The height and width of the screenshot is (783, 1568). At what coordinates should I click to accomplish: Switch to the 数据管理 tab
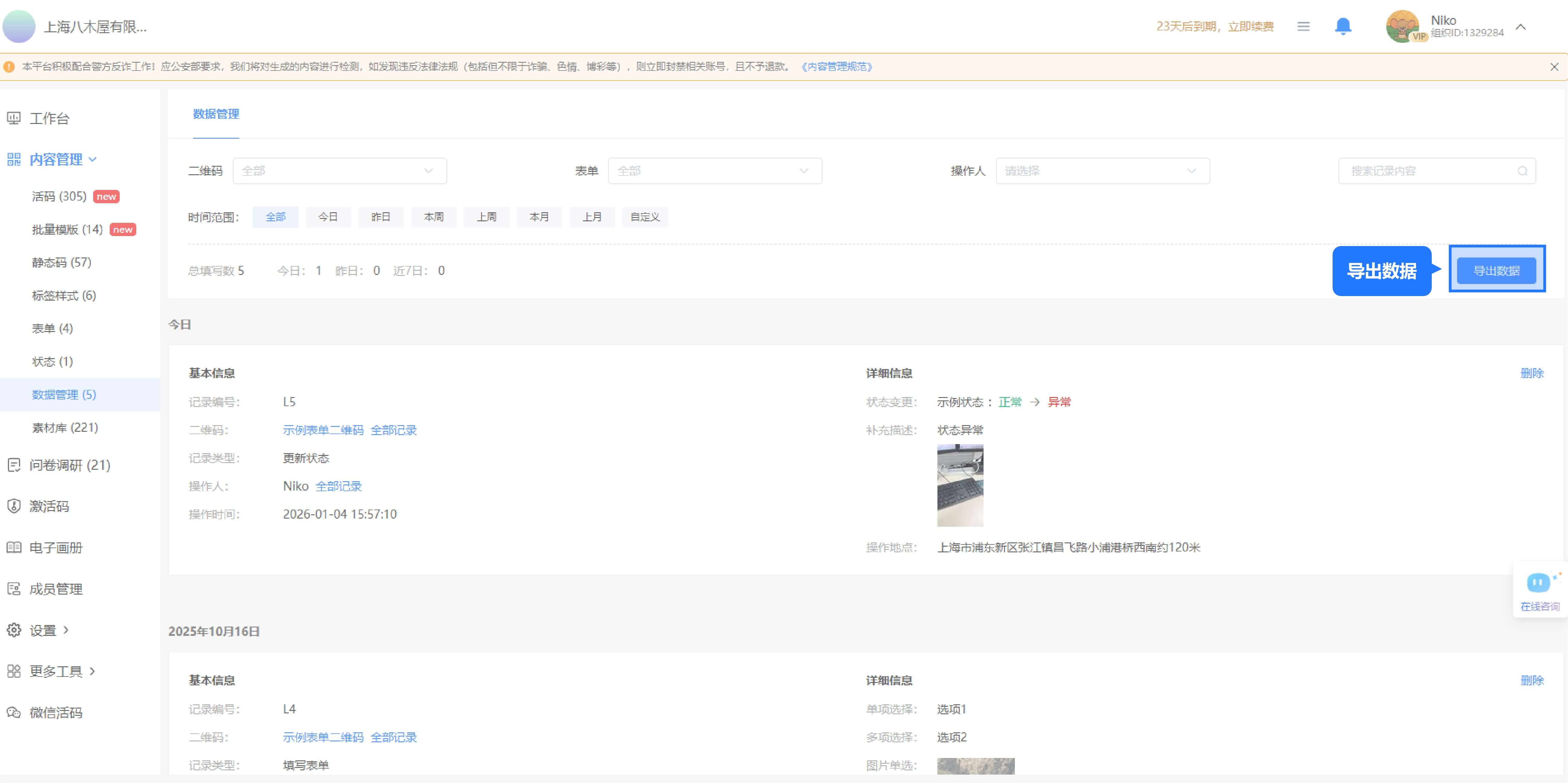point(216,114)
